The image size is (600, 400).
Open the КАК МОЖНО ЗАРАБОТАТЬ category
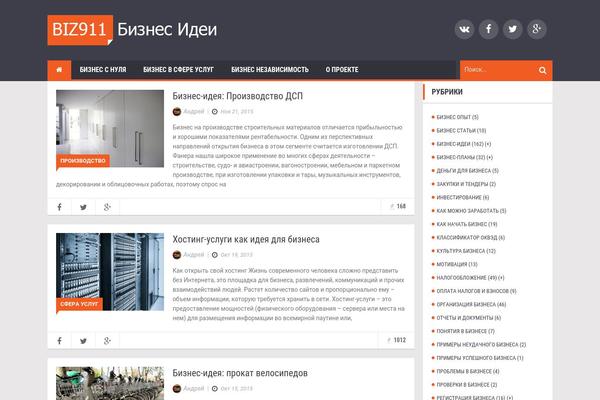pyautogui.click(x=471, y=211)
